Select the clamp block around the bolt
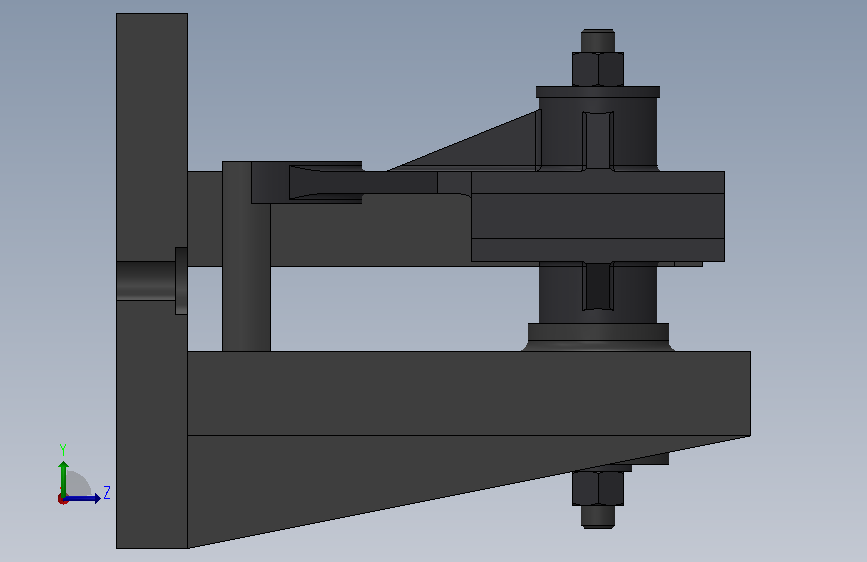Image resolution: width=867 pixels, height=562 pixels. [598, 216]
